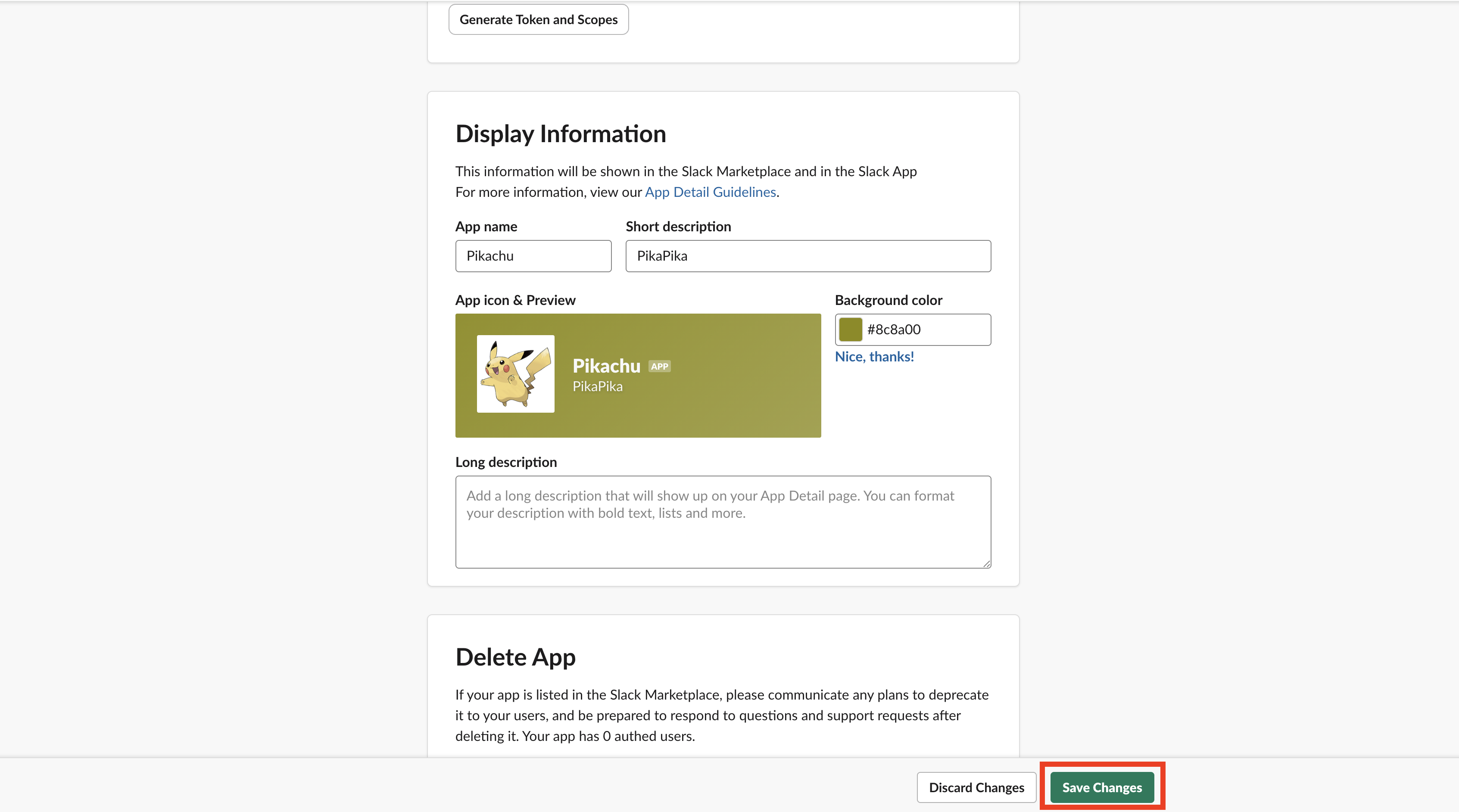Click Save Changes button
1459x812 pixels.
[1102, 787]
